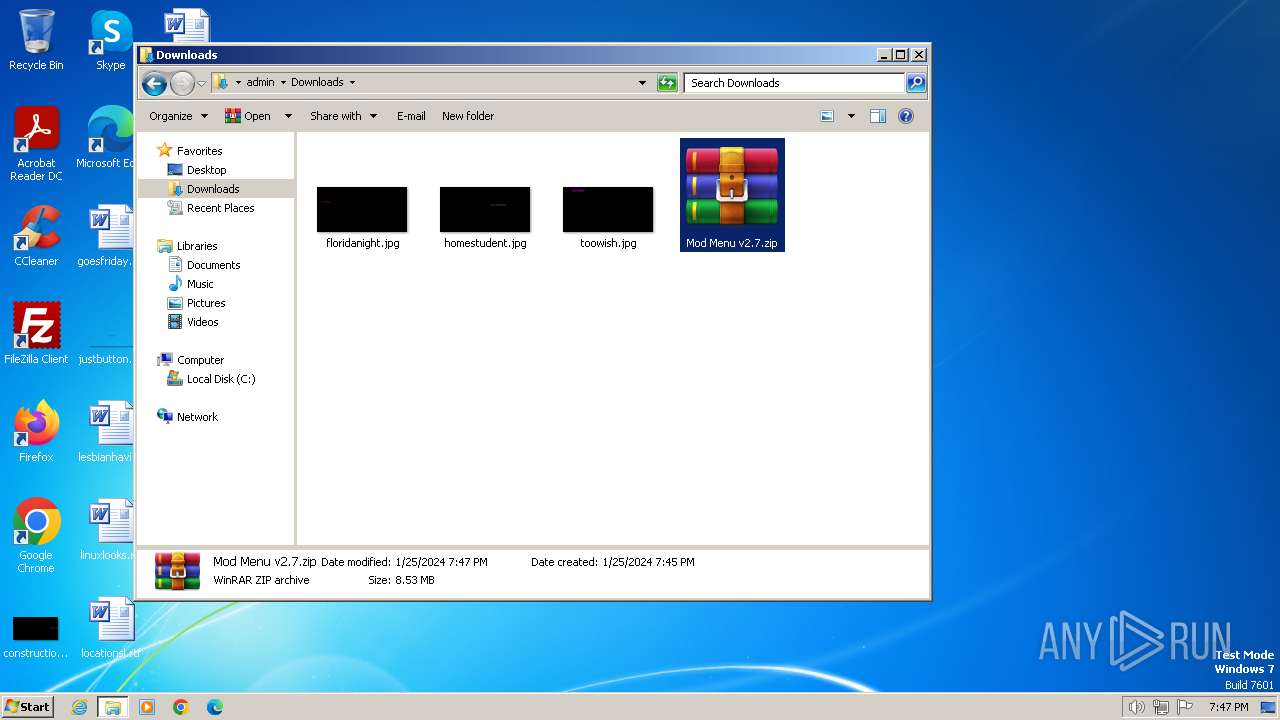Click the volume speaker tray icon
The image size is (1280, 720).
(1136, 707)
